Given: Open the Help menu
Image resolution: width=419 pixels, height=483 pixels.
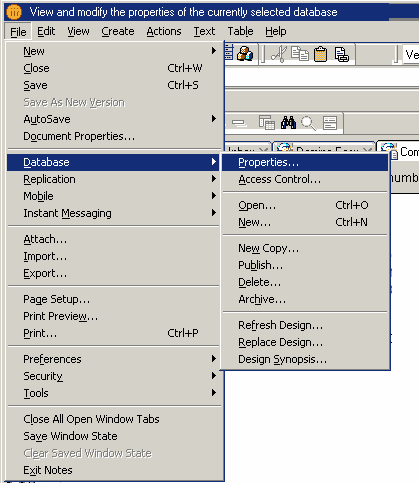Looking at the screenshot, I should (276, 31).
